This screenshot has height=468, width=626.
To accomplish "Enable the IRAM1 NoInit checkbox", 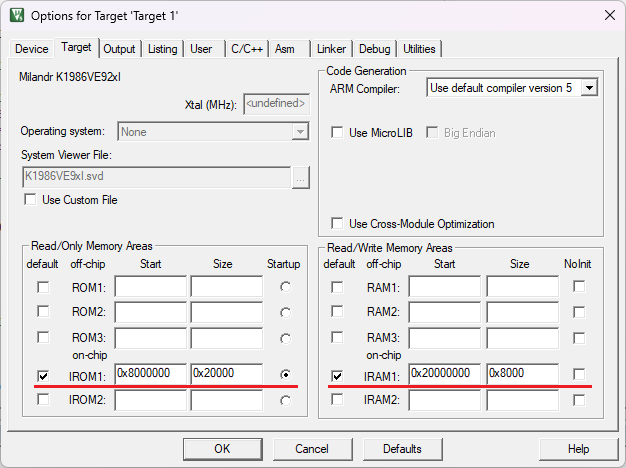I will [x=579, y=375].
